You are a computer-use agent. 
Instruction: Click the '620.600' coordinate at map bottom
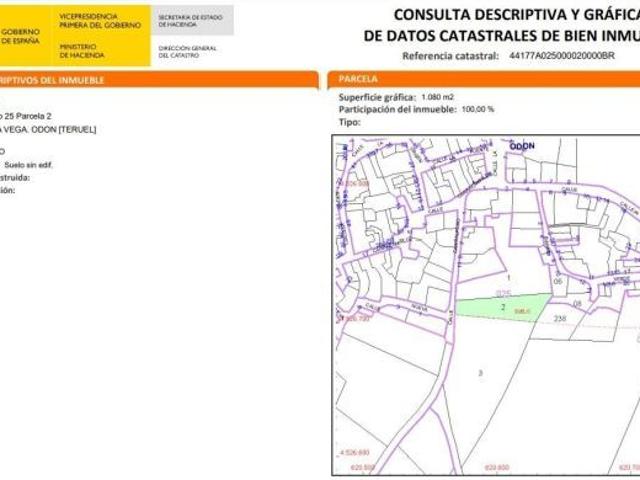[x=497, y=467]
